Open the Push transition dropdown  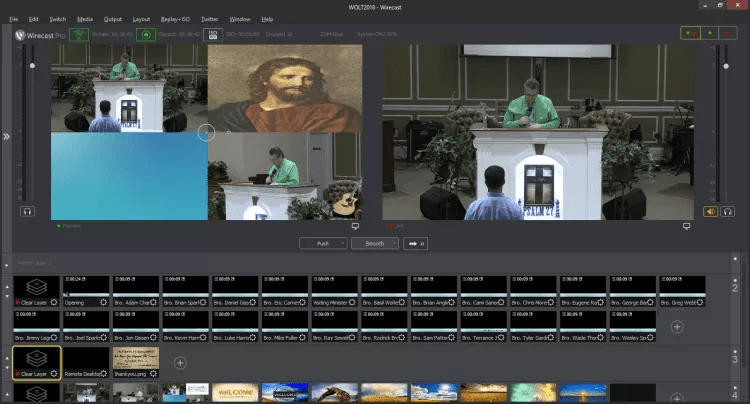pos(323,243)
